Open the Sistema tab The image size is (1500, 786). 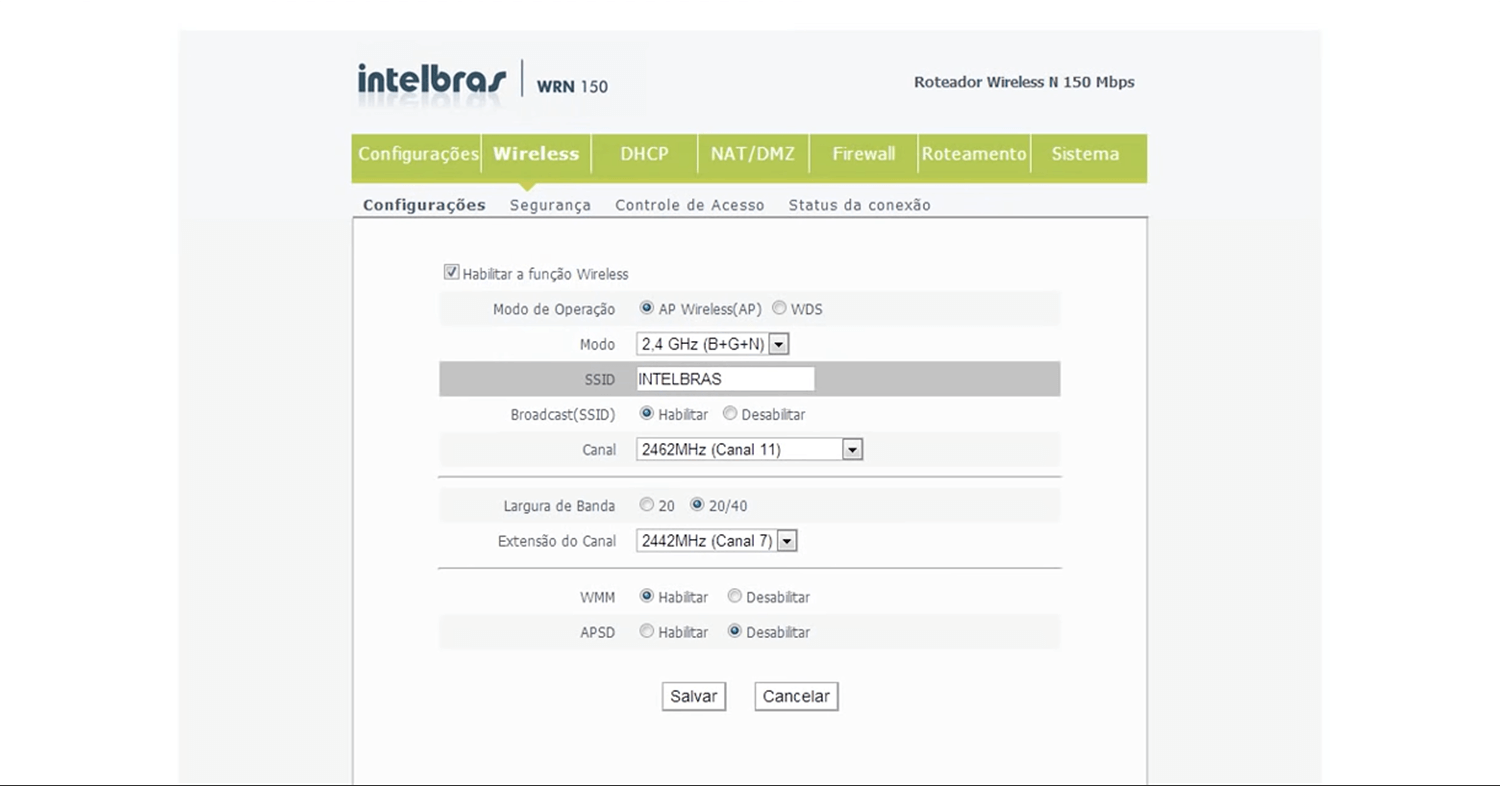1085,154
